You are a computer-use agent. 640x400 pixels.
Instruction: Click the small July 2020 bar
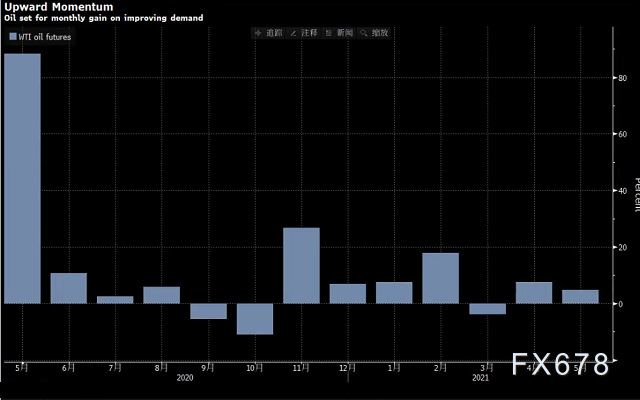click(x=115, y=299)
